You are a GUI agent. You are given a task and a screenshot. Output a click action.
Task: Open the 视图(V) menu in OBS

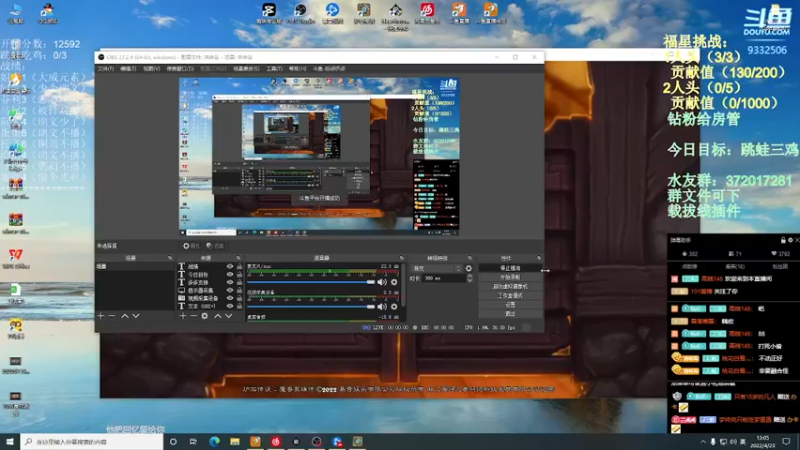click(x=152, y=68)
